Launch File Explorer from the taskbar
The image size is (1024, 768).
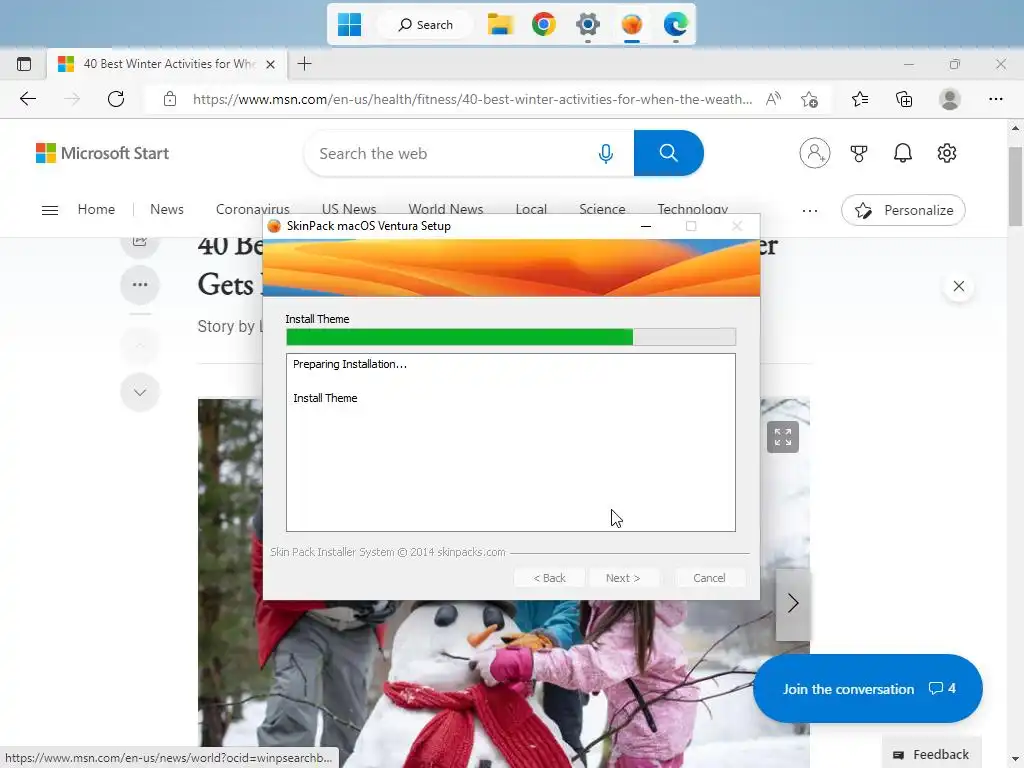pos(500,25)
